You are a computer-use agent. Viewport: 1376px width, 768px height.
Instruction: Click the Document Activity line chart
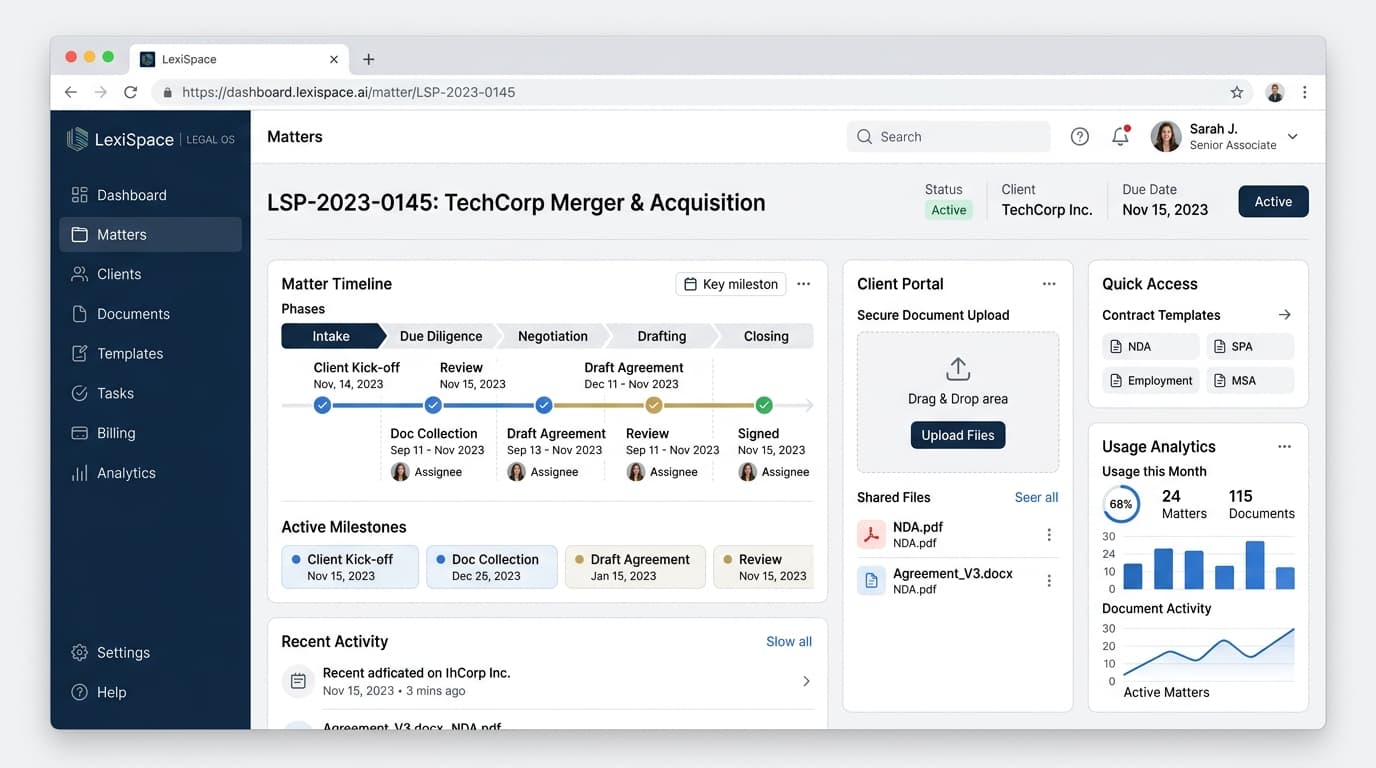1209,655
